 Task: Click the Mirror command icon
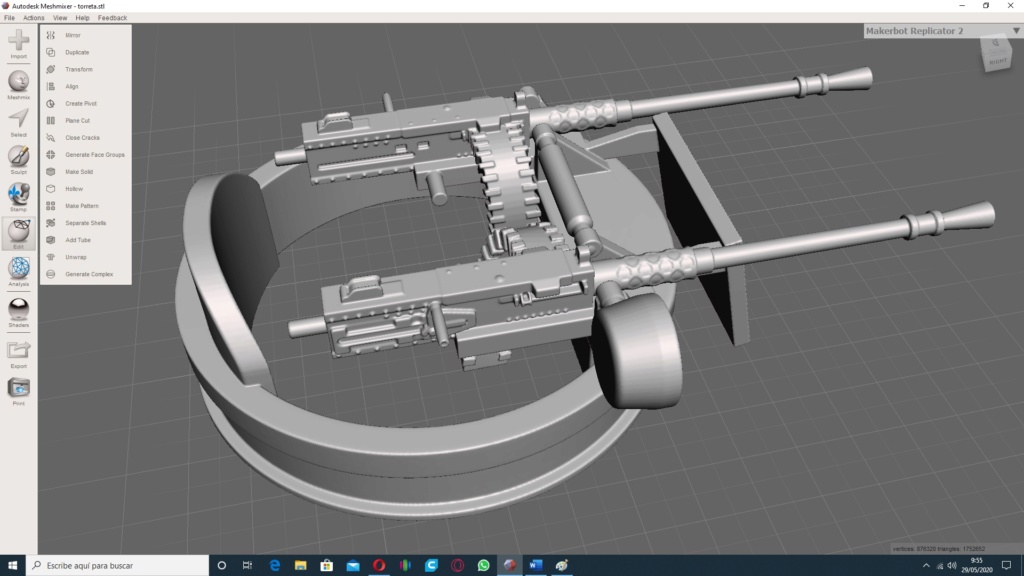click(51, 35)
